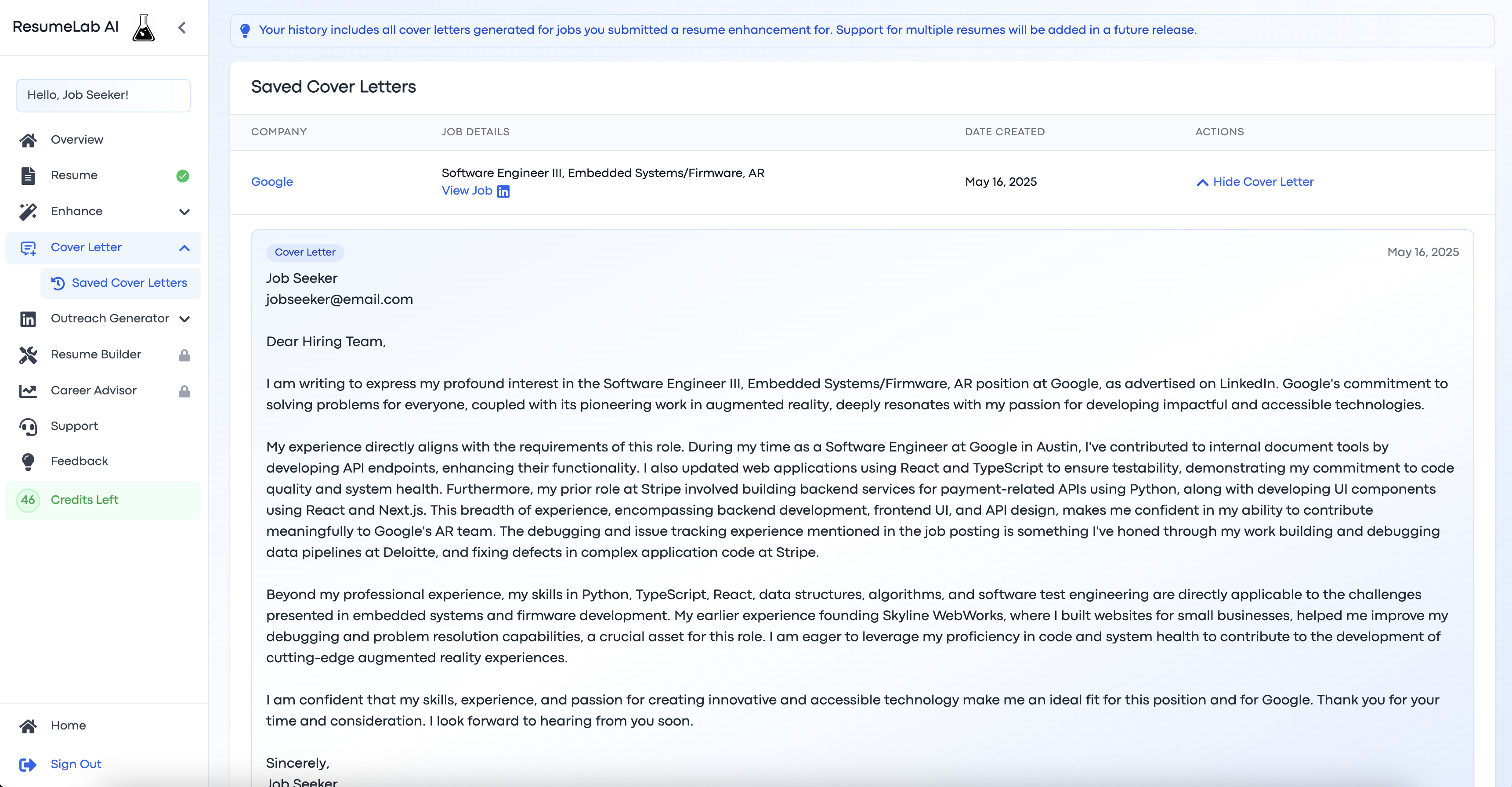Image resolution: width=1512 pixels, height=787 pixels.
Task: Collapse the Cover Letter menu chevron
Action: click(x=184, y=248)
